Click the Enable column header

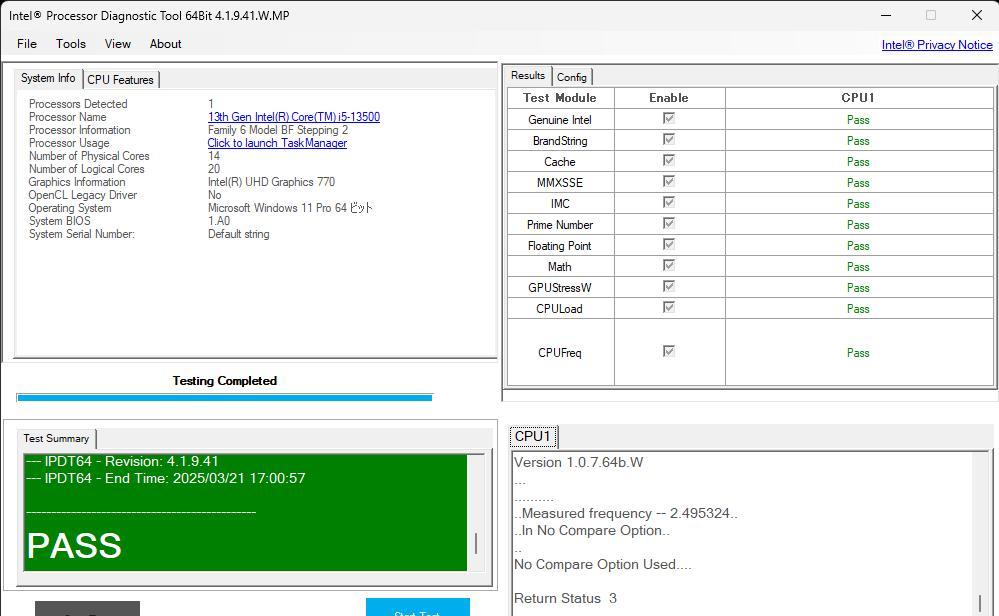click(669, 98)
